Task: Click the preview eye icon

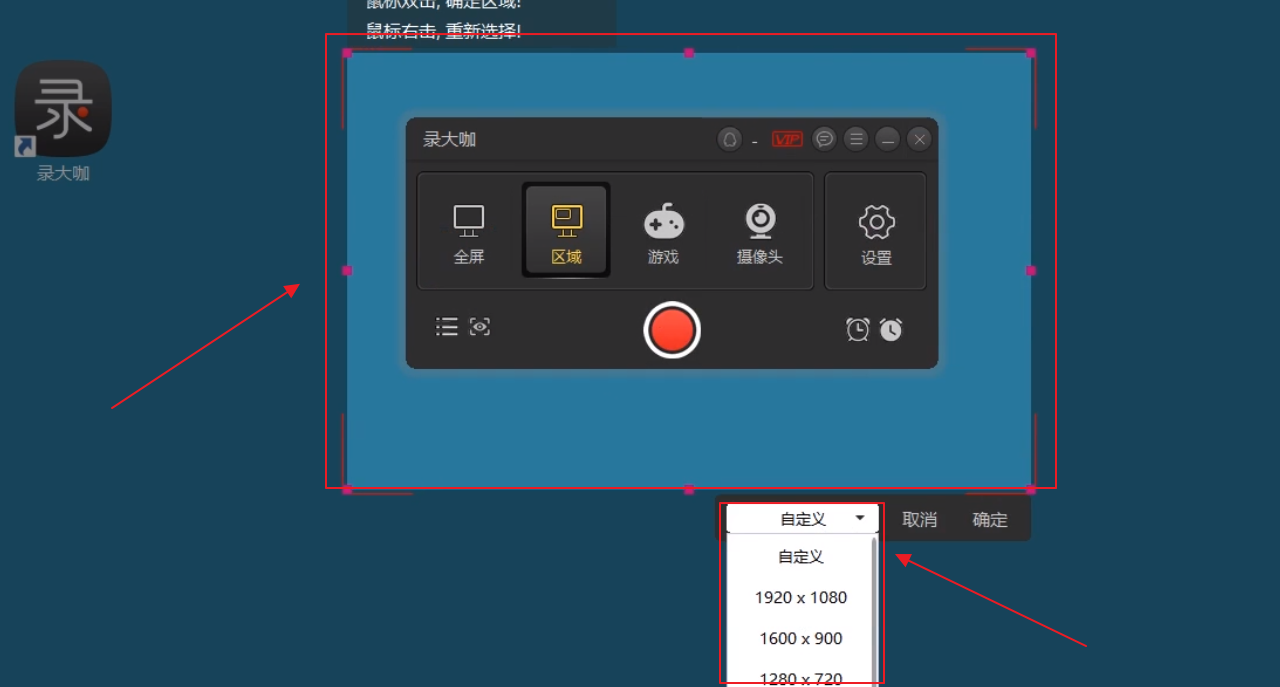Action: 479,326
